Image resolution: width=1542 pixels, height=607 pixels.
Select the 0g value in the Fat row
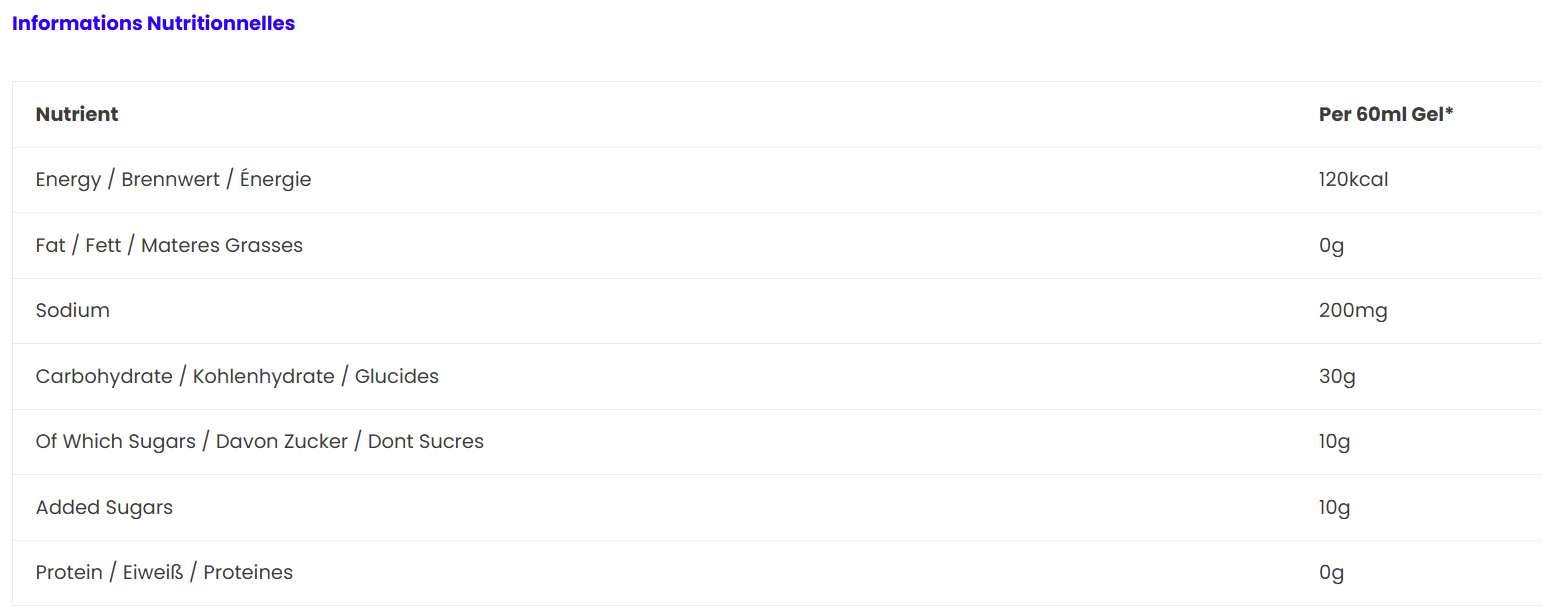pyautogui.click(x=1331, y=245)
